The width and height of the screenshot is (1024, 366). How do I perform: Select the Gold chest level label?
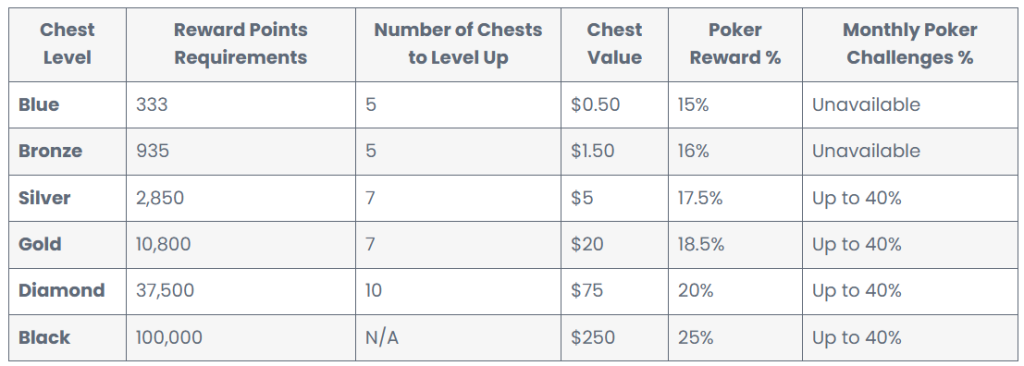pos(40,244)
